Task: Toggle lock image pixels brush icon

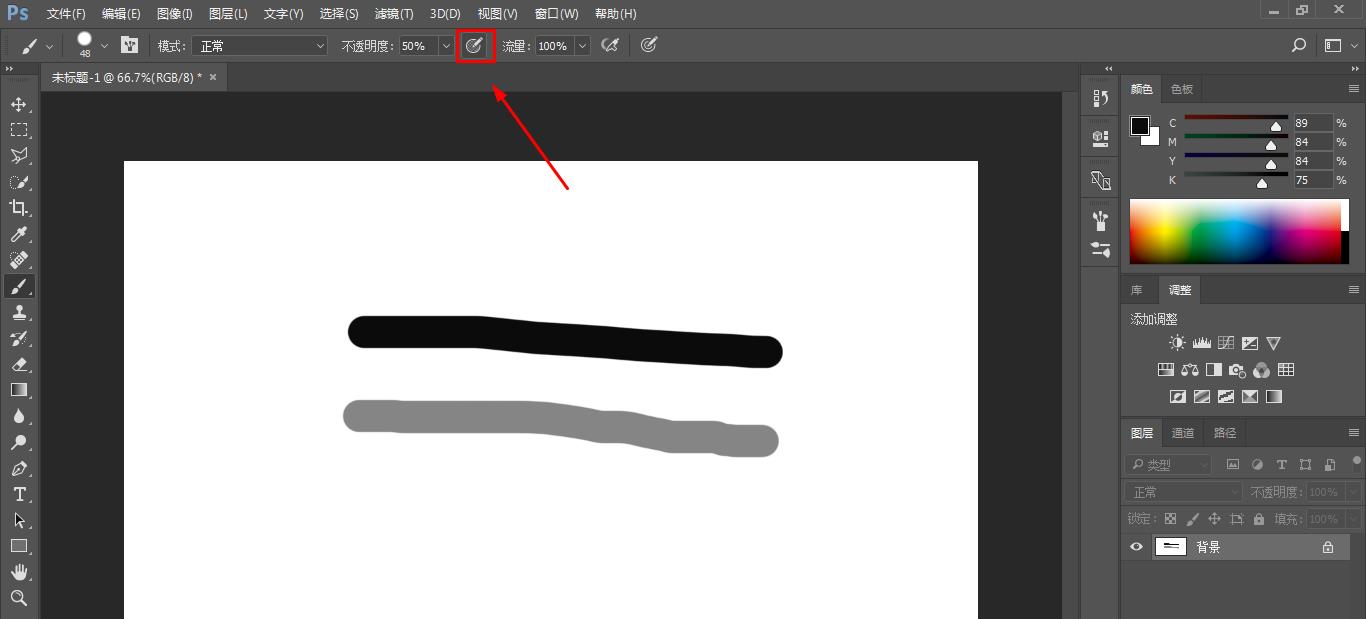Action: (x=1192, y=519)
